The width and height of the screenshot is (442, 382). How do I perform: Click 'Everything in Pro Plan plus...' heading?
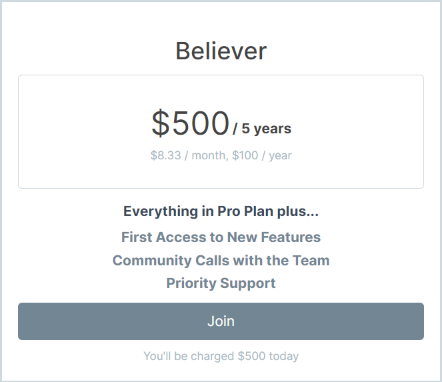[x=221, y=212]
